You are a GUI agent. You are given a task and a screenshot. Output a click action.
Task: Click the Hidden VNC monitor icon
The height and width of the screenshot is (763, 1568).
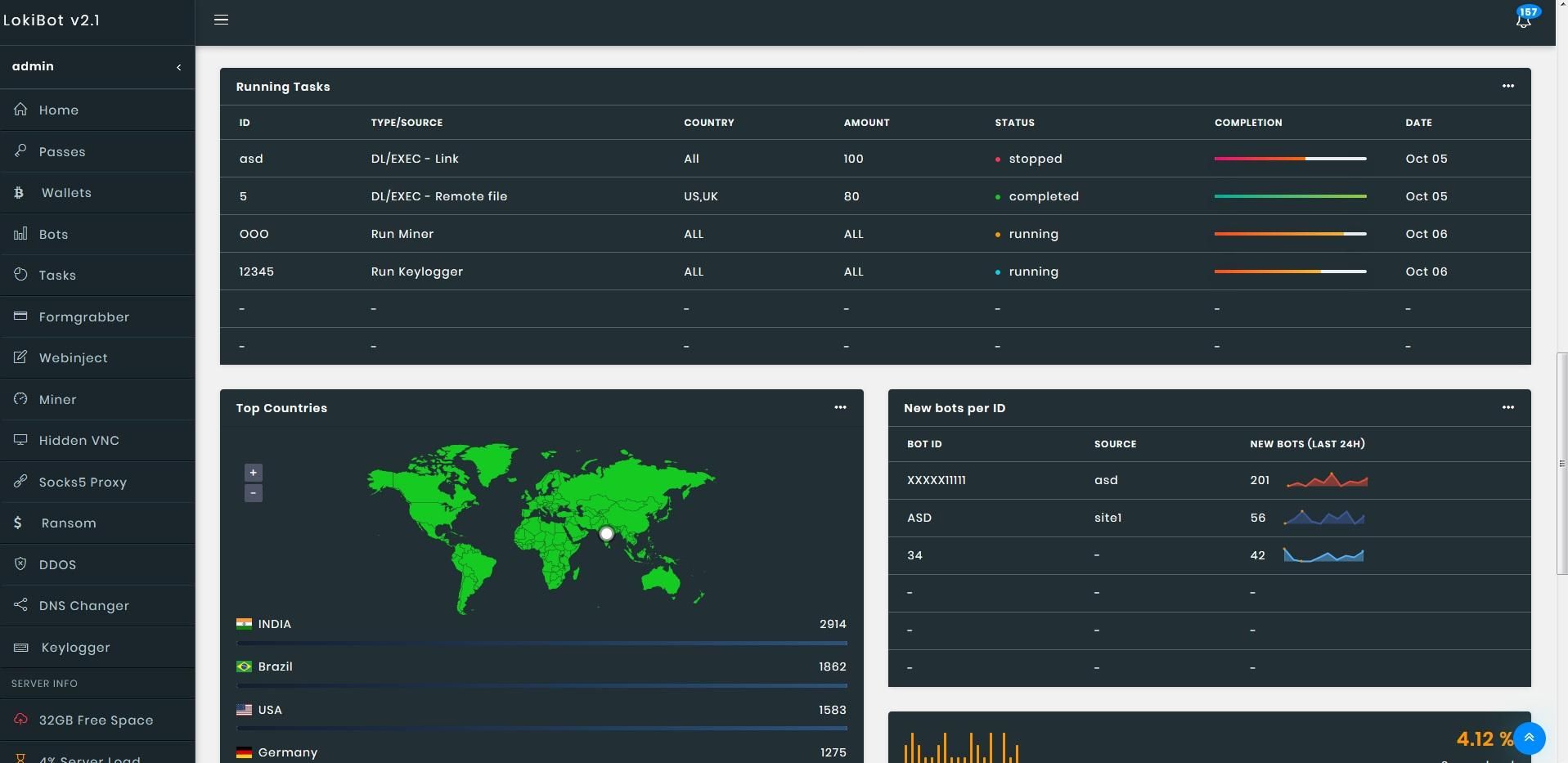[x=20, y=440]
